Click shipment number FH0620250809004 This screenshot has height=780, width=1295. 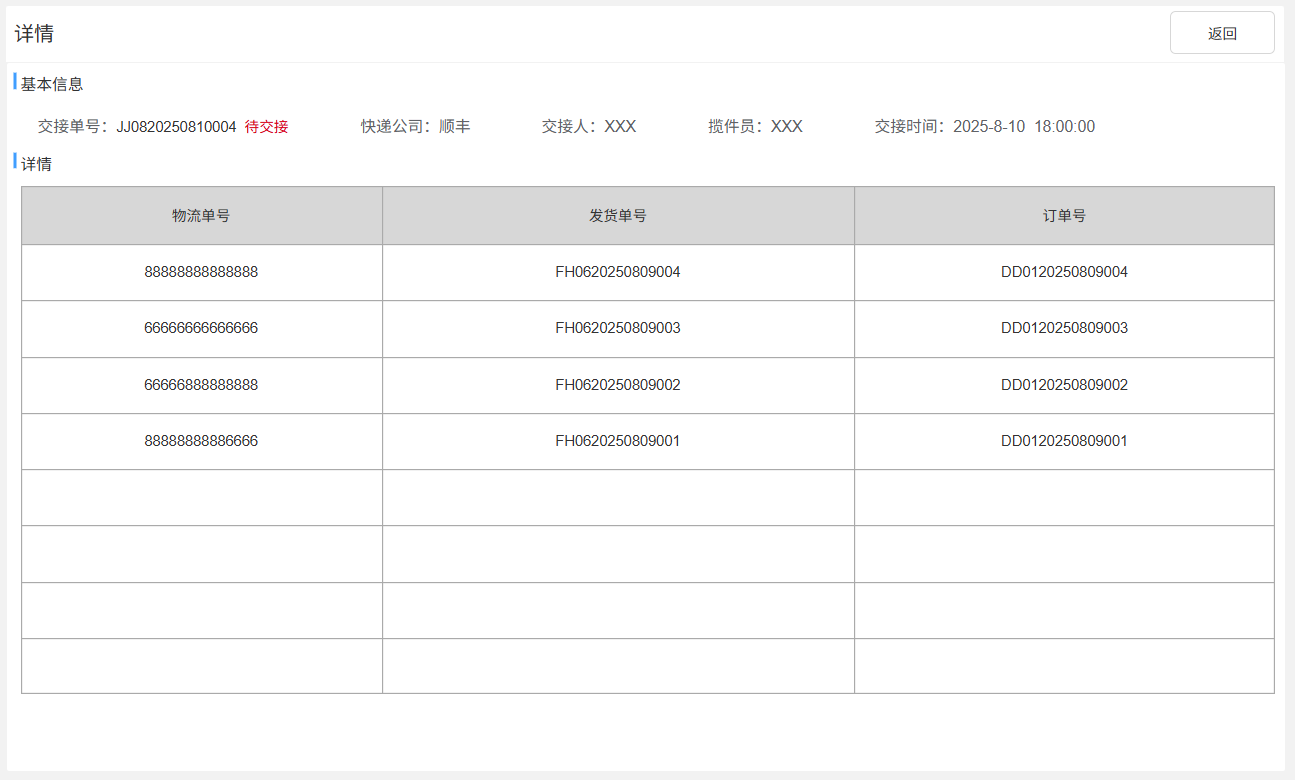618,272
